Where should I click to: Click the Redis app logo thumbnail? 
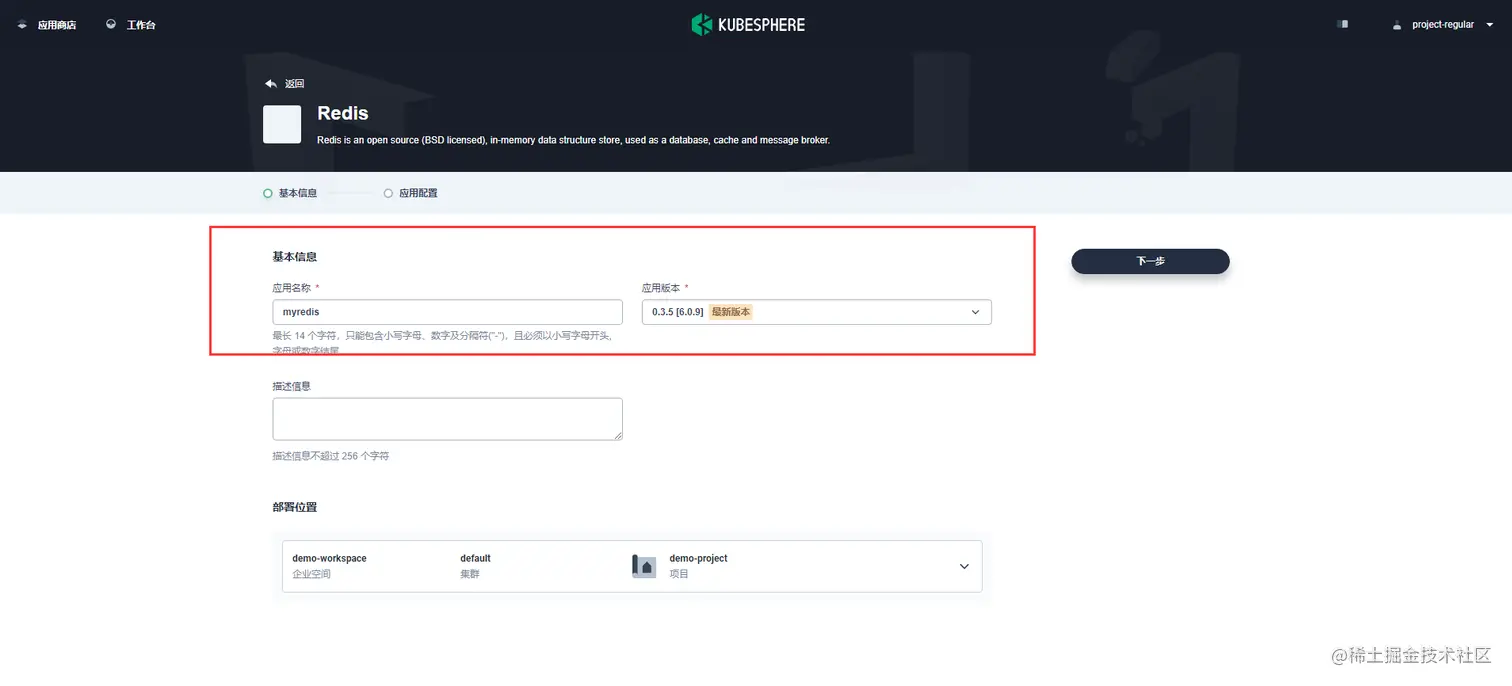tap(282, 124)
